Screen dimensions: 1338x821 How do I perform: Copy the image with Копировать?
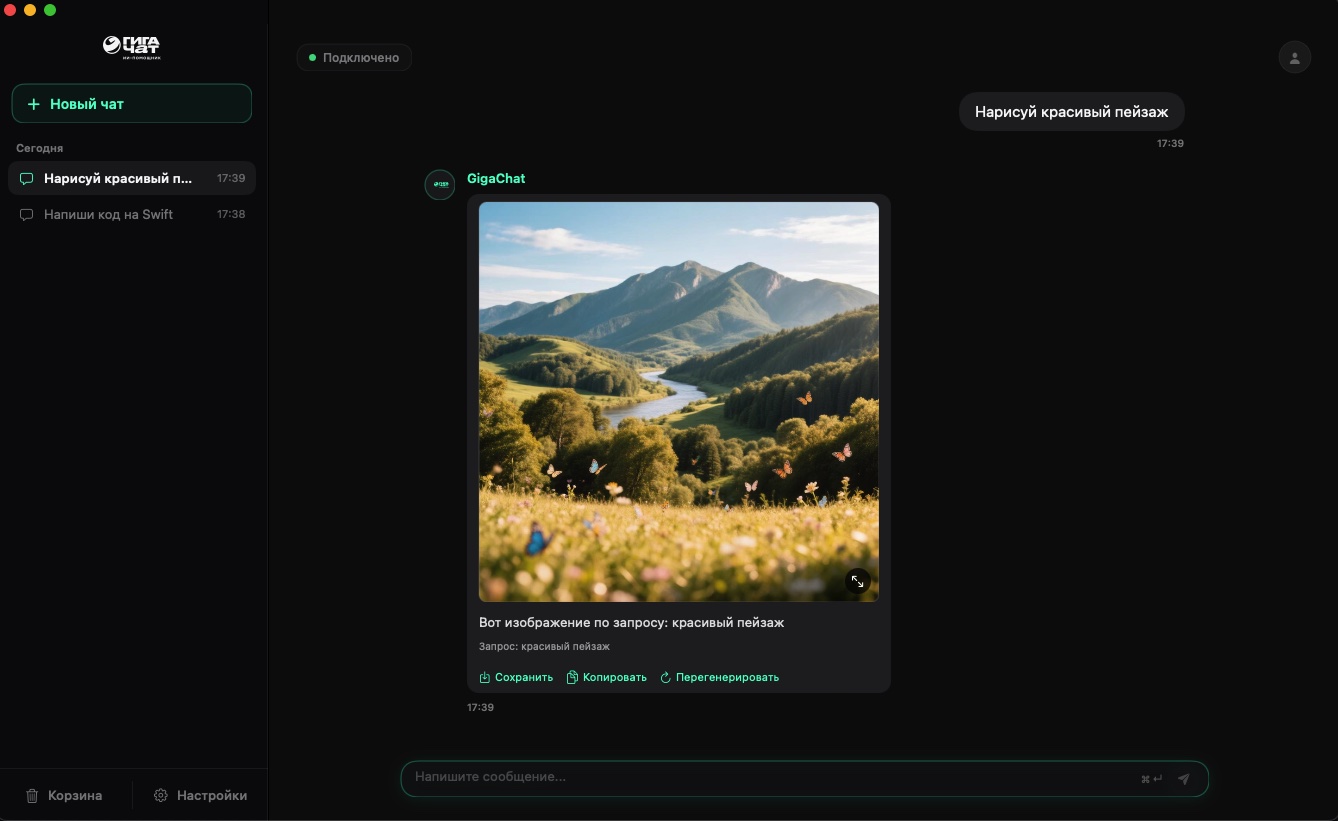(607, 677)
